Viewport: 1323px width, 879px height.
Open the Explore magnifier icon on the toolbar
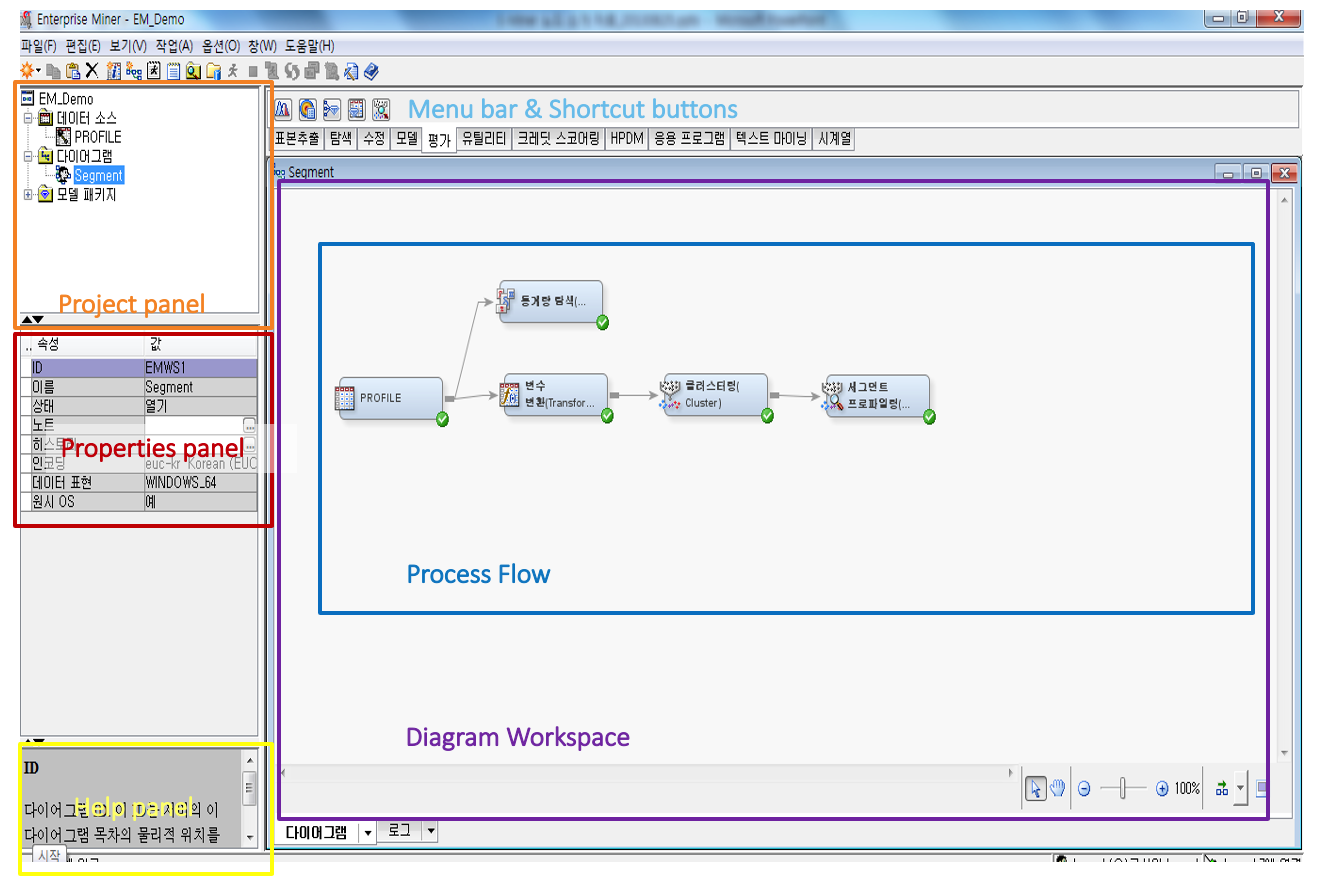point(191,70)
